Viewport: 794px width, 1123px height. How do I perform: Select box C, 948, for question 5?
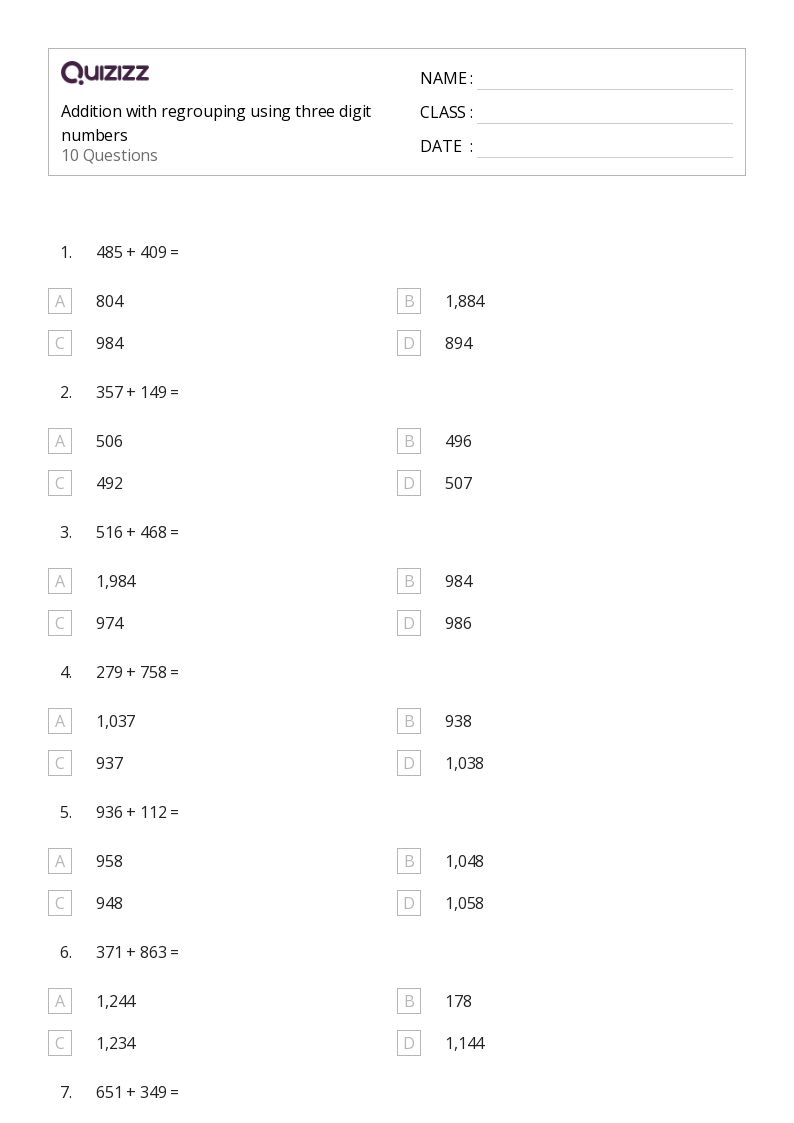[x=60, y=903]
